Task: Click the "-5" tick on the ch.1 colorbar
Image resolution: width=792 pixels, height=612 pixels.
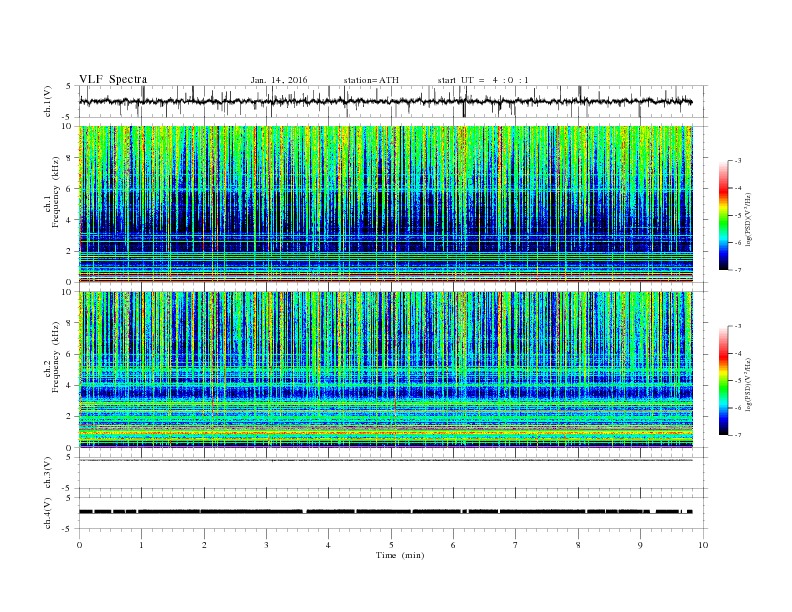Action: click(738, 216)
